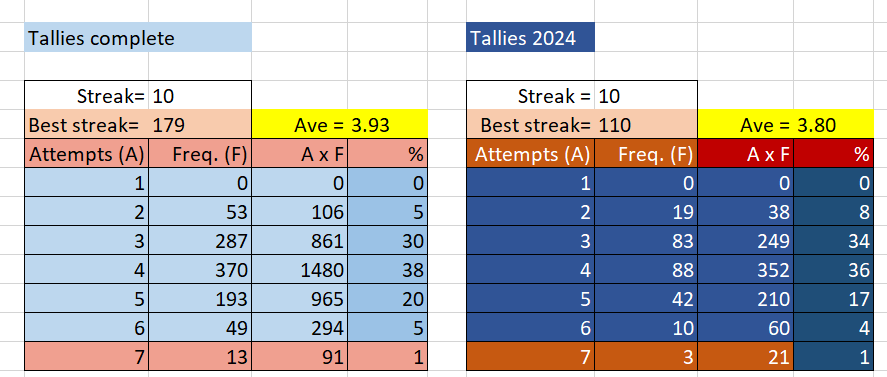Click the cell showing 287
887x377 pixels.
[200, 241]
